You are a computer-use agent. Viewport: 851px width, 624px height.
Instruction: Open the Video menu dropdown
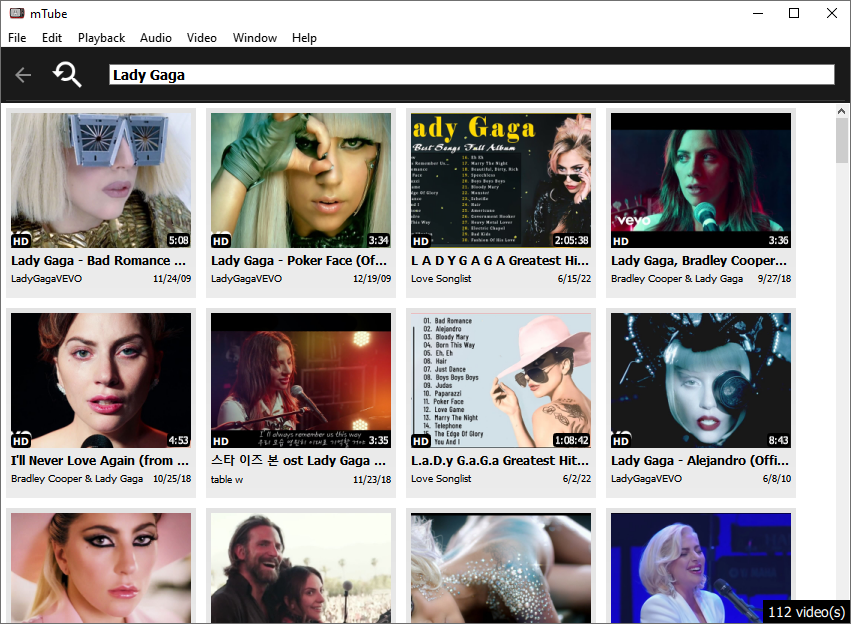(x=201, y=38)
